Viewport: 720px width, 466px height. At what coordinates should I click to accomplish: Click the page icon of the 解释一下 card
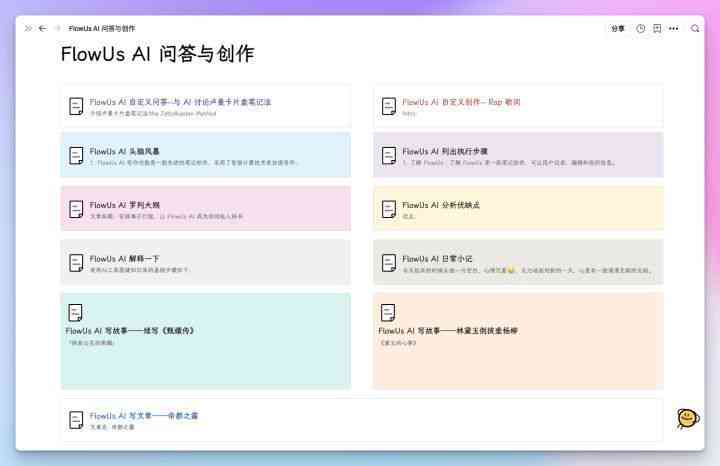tap(76, 263)
